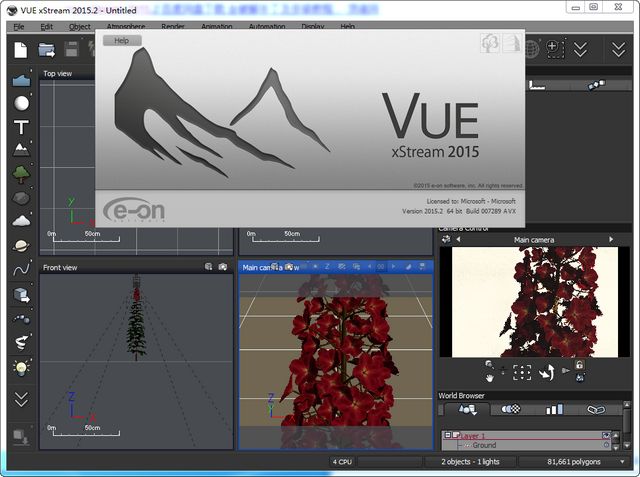Toggle visibility of Layer 1
Screen dimensions: 640x477
[x=606, y=435]
